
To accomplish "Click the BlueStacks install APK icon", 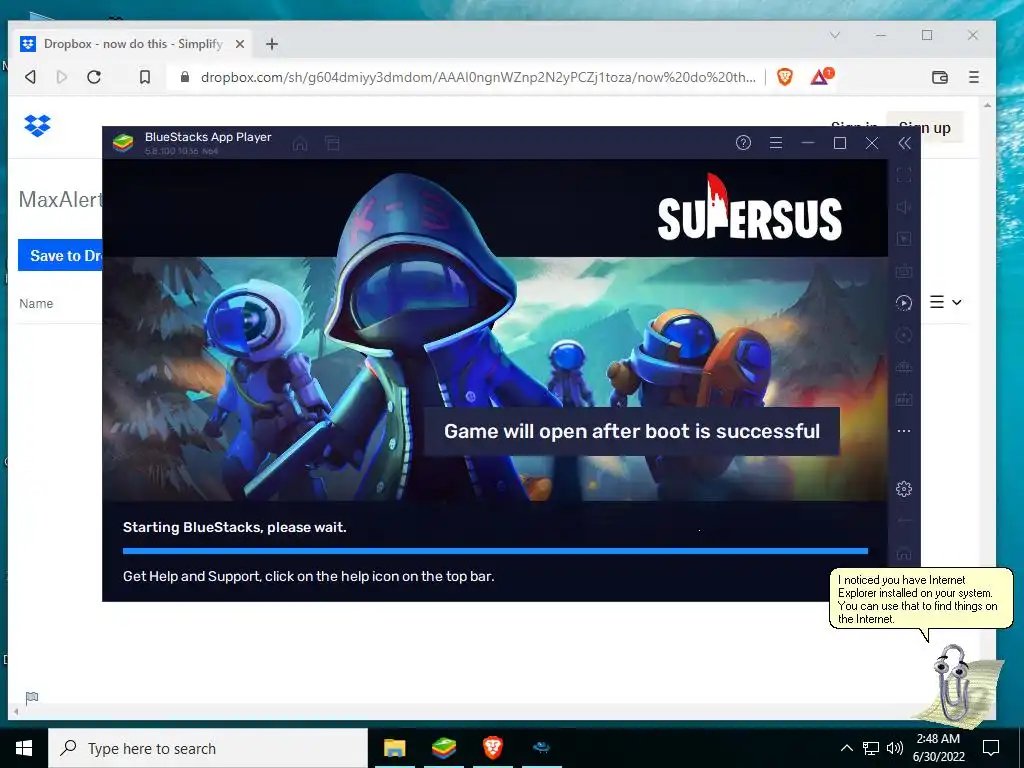I will 904,399.
